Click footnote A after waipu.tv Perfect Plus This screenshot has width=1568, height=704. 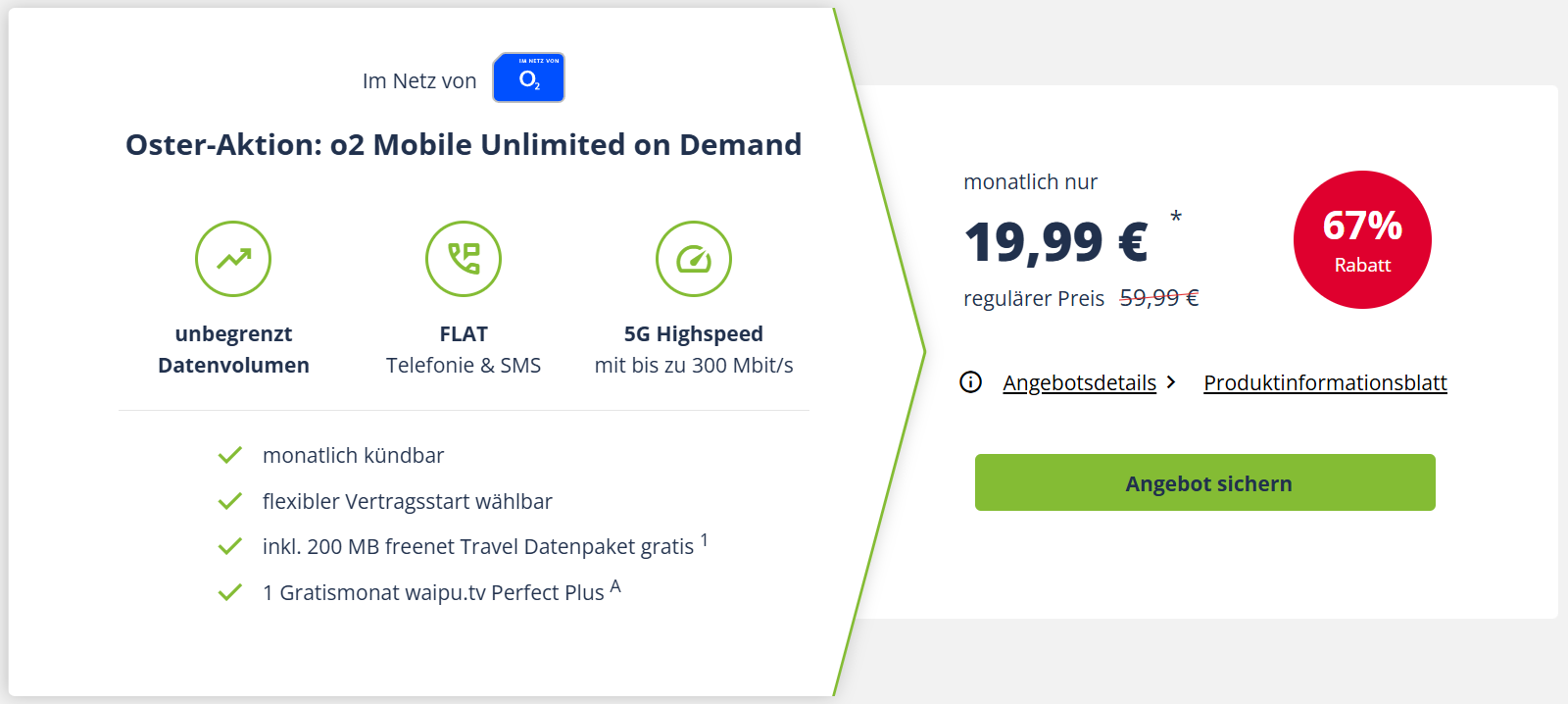coord(615,586)
